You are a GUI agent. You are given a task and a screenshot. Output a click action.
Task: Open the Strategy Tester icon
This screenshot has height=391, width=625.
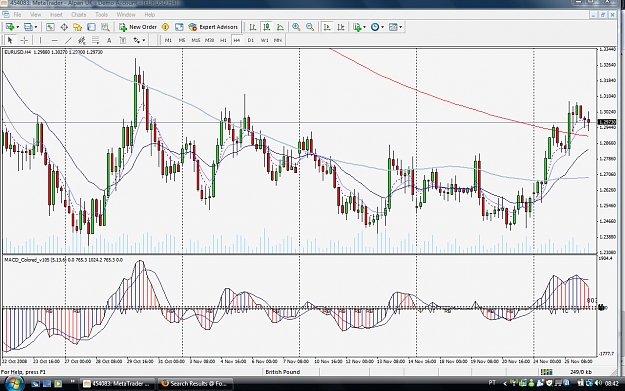(105, 27)
